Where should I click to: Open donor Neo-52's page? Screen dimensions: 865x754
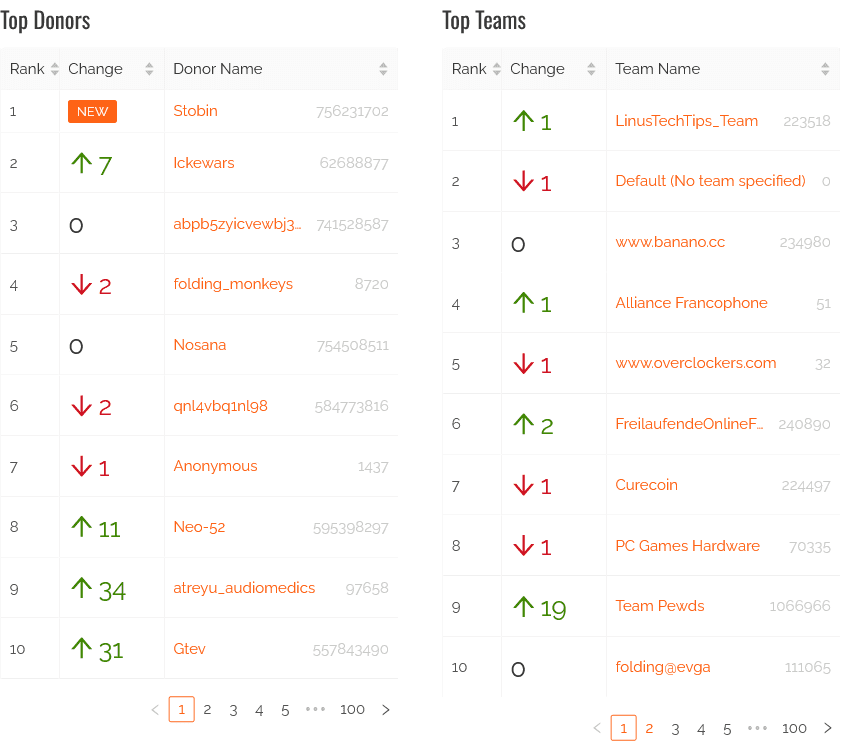point(199,527)
